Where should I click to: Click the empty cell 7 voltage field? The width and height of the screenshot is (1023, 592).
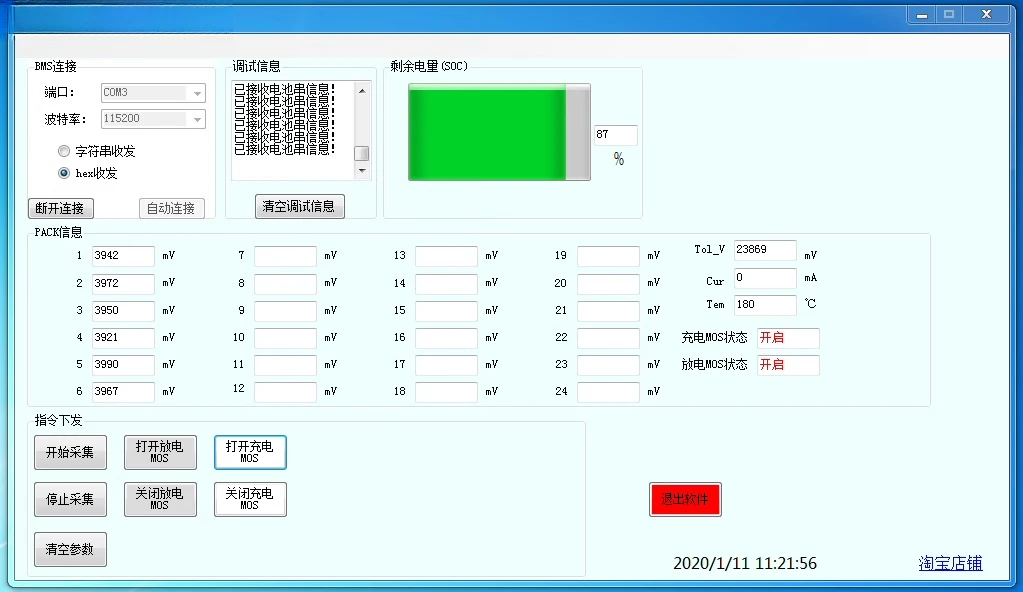[285, 256]
